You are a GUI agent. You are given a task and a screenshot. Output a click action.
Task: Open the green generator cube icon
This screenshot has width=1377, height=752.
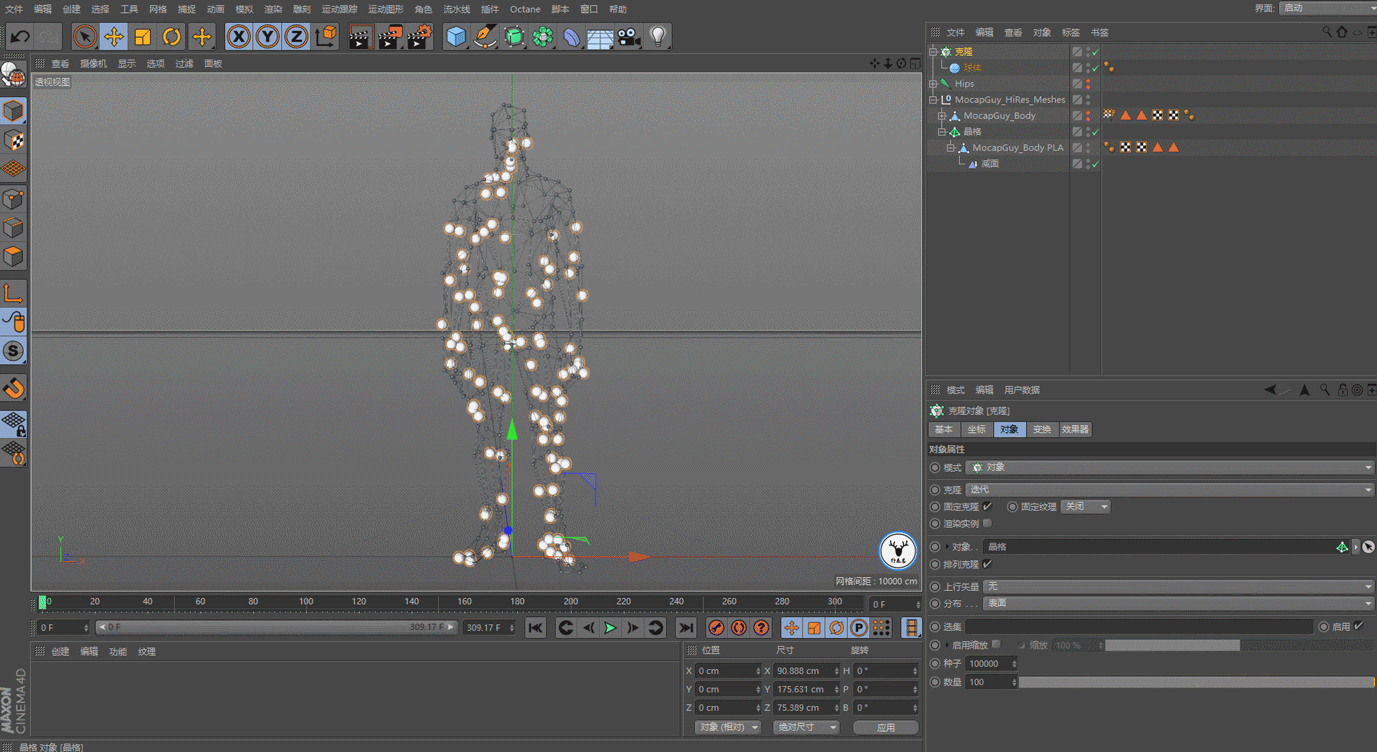[514, 37]
